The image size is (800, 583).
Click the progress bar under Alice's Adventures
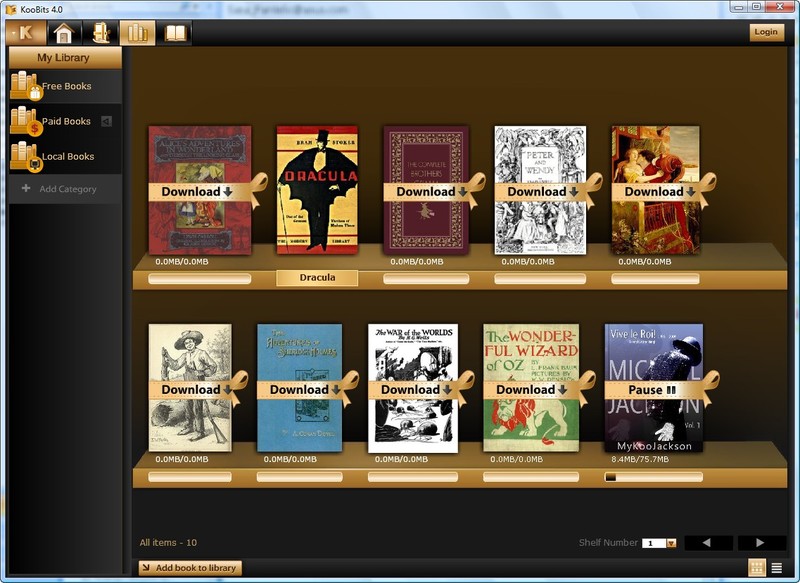point(199,278)
